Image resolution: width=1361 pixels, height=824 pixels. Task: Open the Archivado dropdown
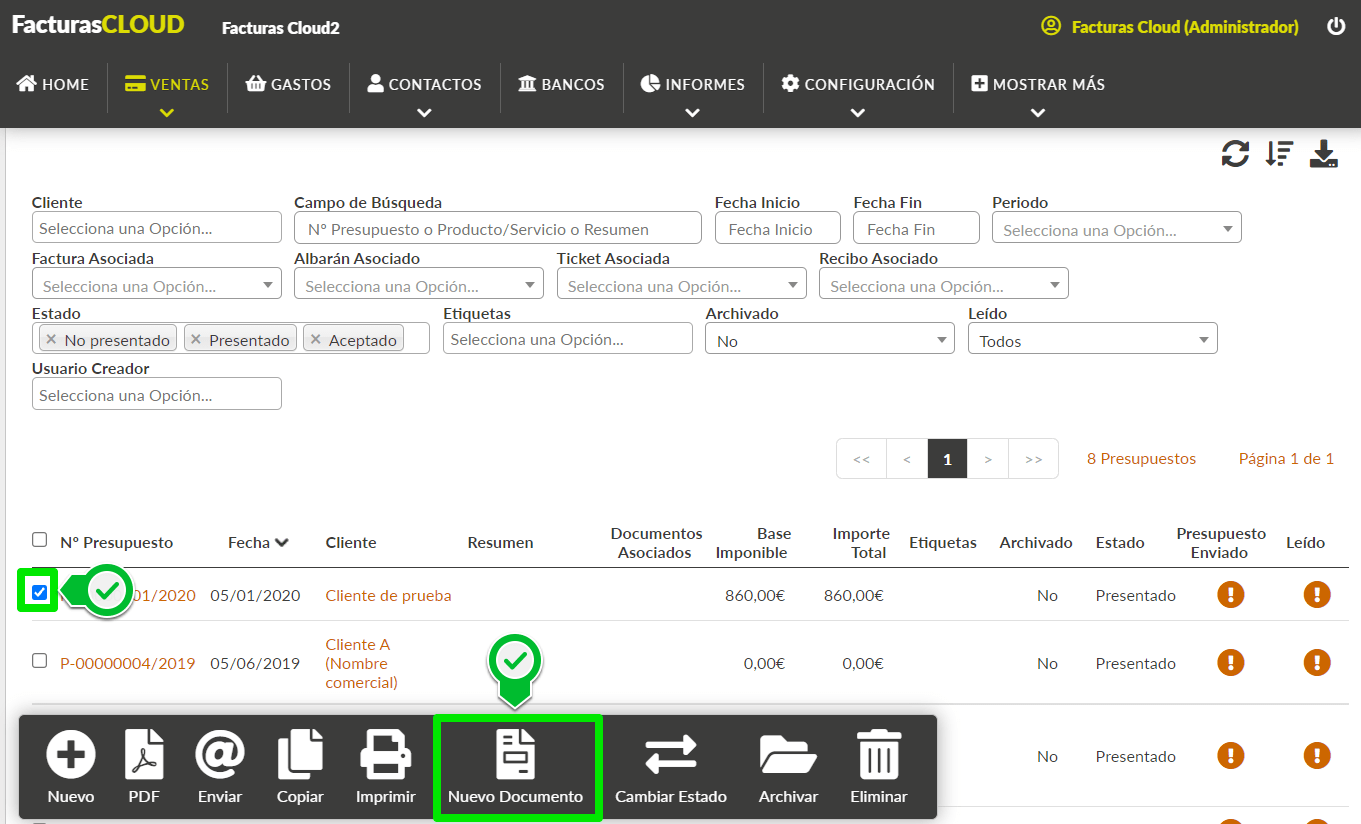tap(830, 339)
